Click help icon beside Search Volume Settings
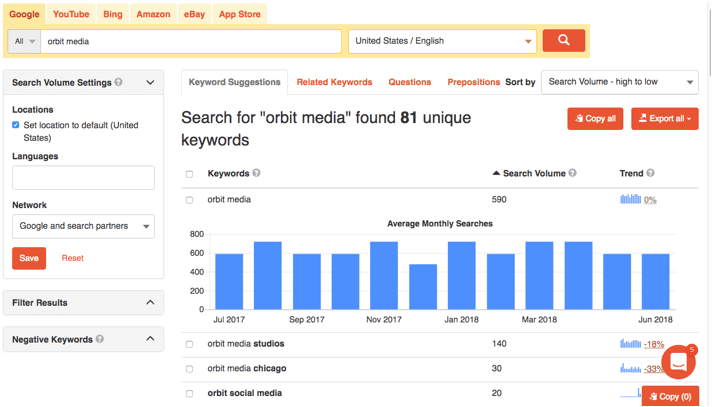This screenshot has width=712, height=407. click(119, 82)
